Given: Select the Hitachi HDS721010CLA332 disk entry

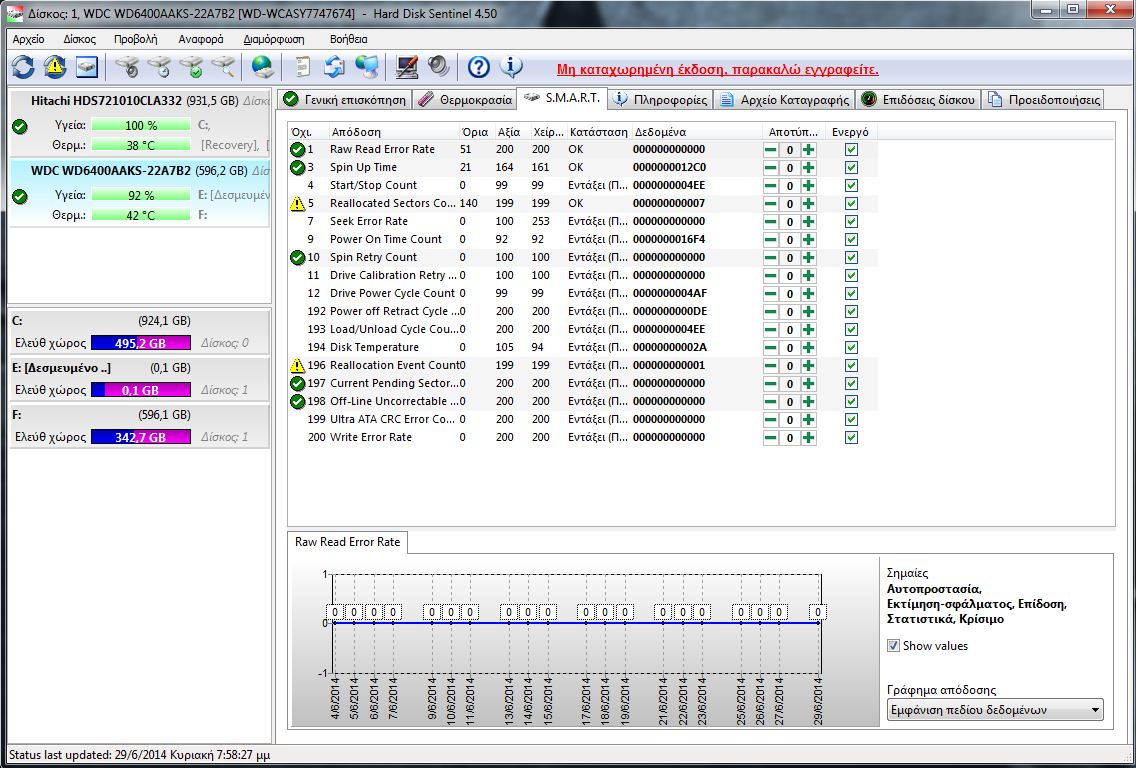Looking at the screenshot, I should 139,123.
